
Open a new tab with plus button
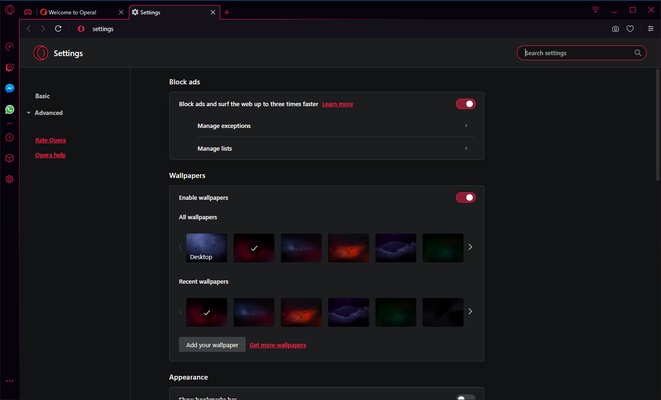point(227,12)
